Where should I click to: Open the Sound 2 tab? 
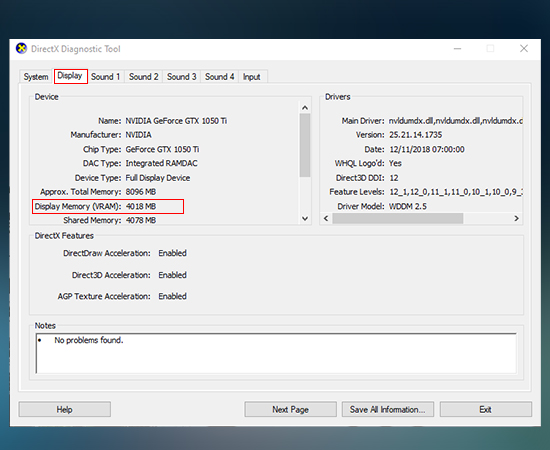tap(143, 77)
